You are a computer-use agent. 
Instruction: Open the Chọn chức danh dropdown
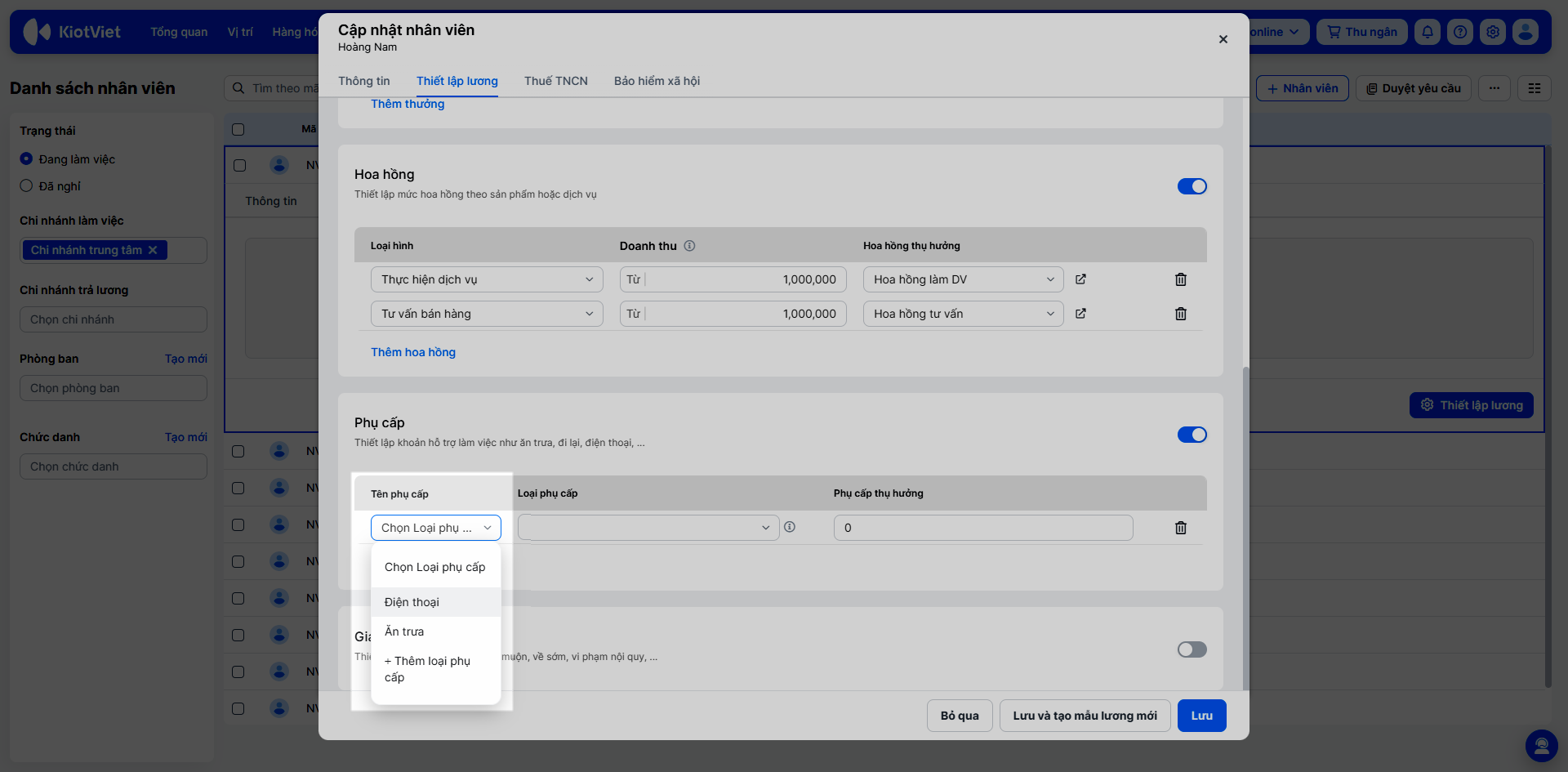114,466
